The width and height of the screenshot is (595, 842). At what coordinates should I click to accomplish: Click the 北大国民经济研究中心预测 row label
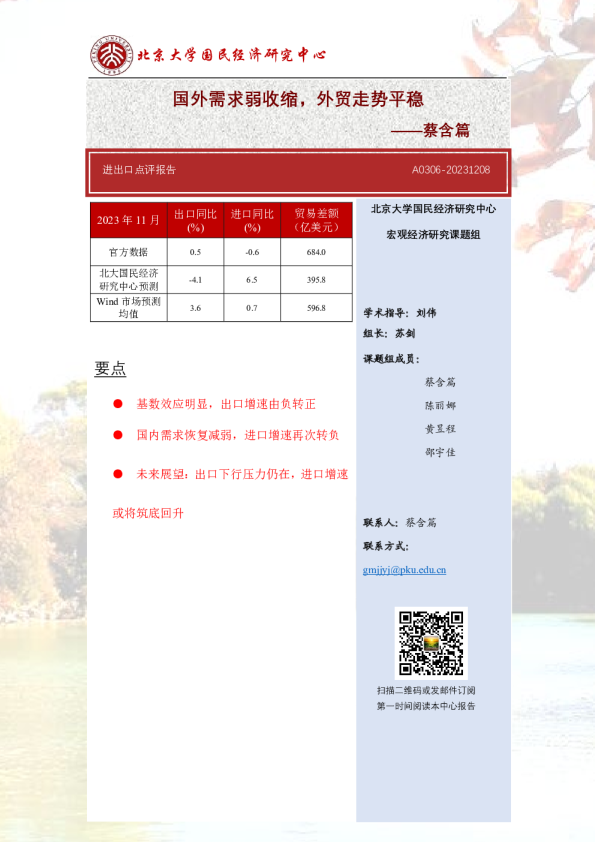tap(128, 280)
